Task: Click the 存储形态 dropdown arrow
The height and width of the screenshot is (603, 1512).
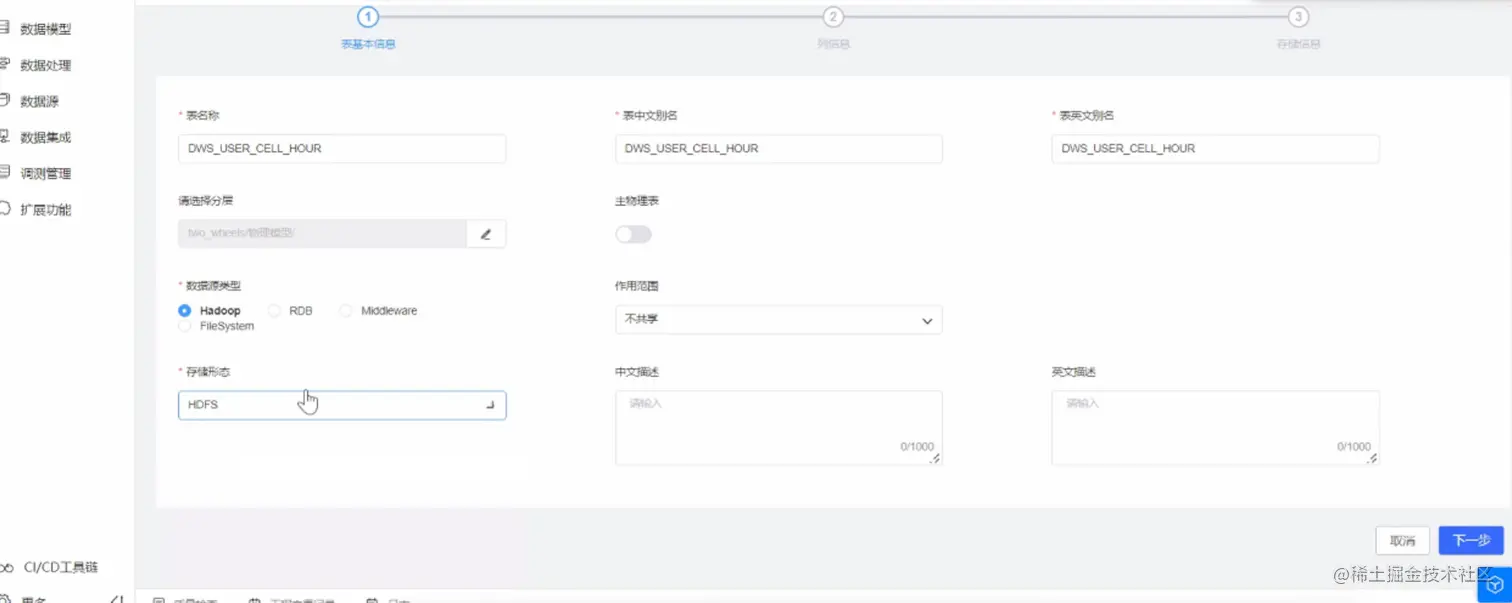Action: tap(490, 406)
